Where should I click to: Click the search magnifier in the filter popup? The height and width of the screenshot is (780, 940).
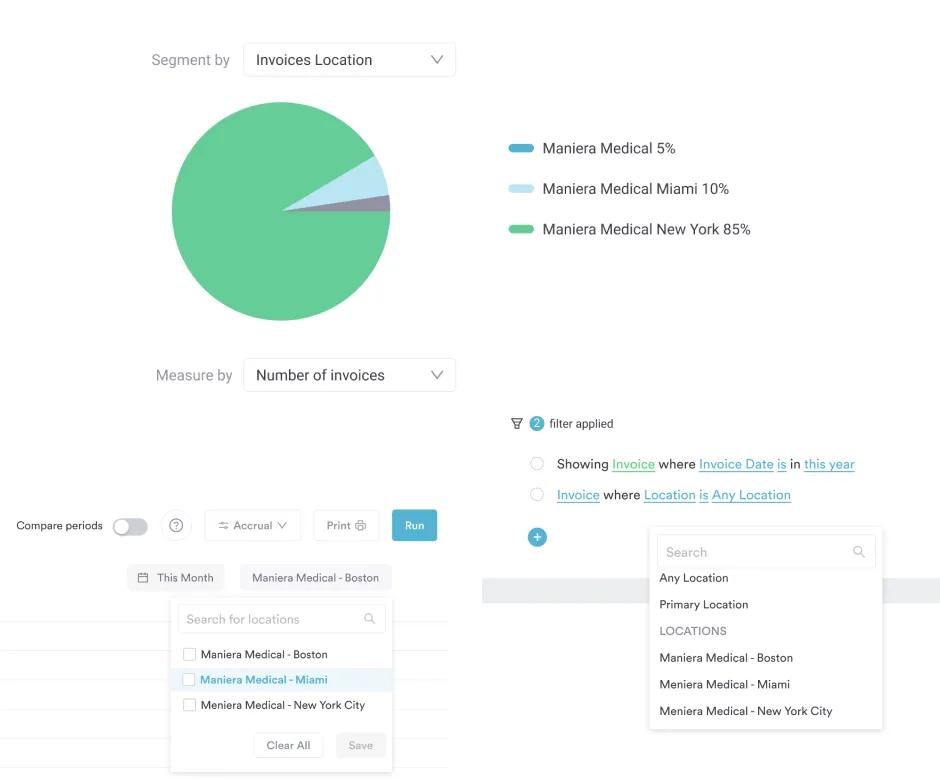coord(860,551)
